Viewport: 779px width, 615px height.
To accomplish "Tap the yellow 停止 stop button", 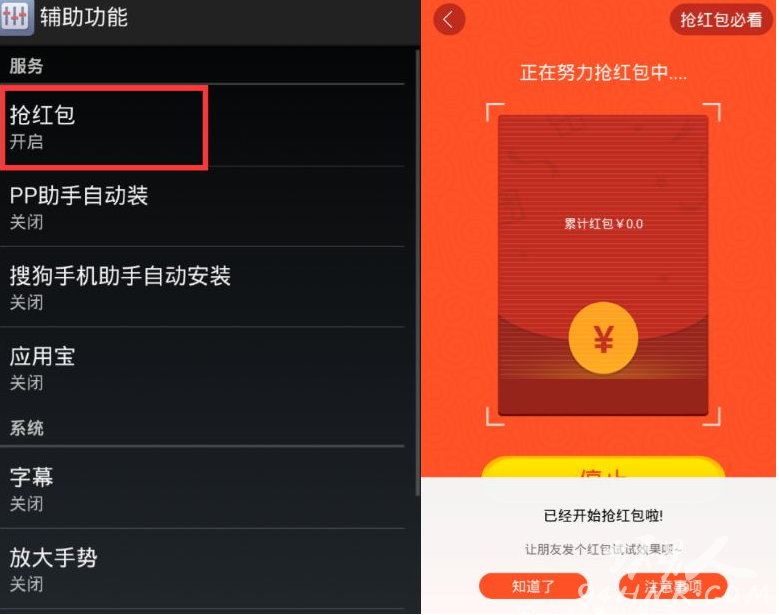I will [603, 467].
